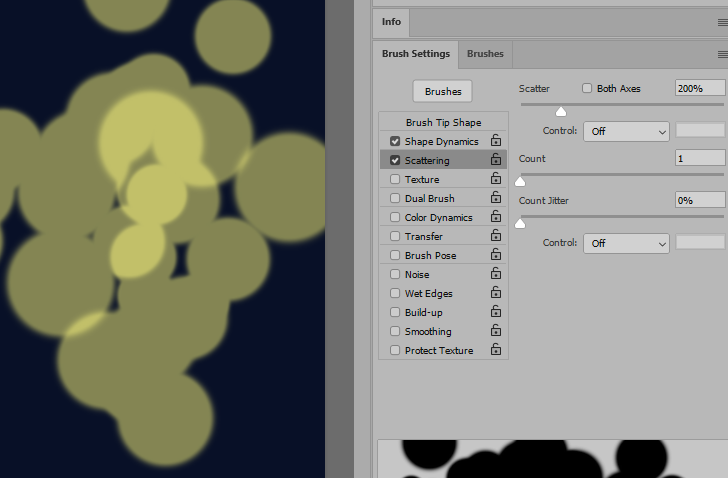Uncheck the Scattering checkbox
Viewport: 728px width, 478px height.
coord(395,160)
